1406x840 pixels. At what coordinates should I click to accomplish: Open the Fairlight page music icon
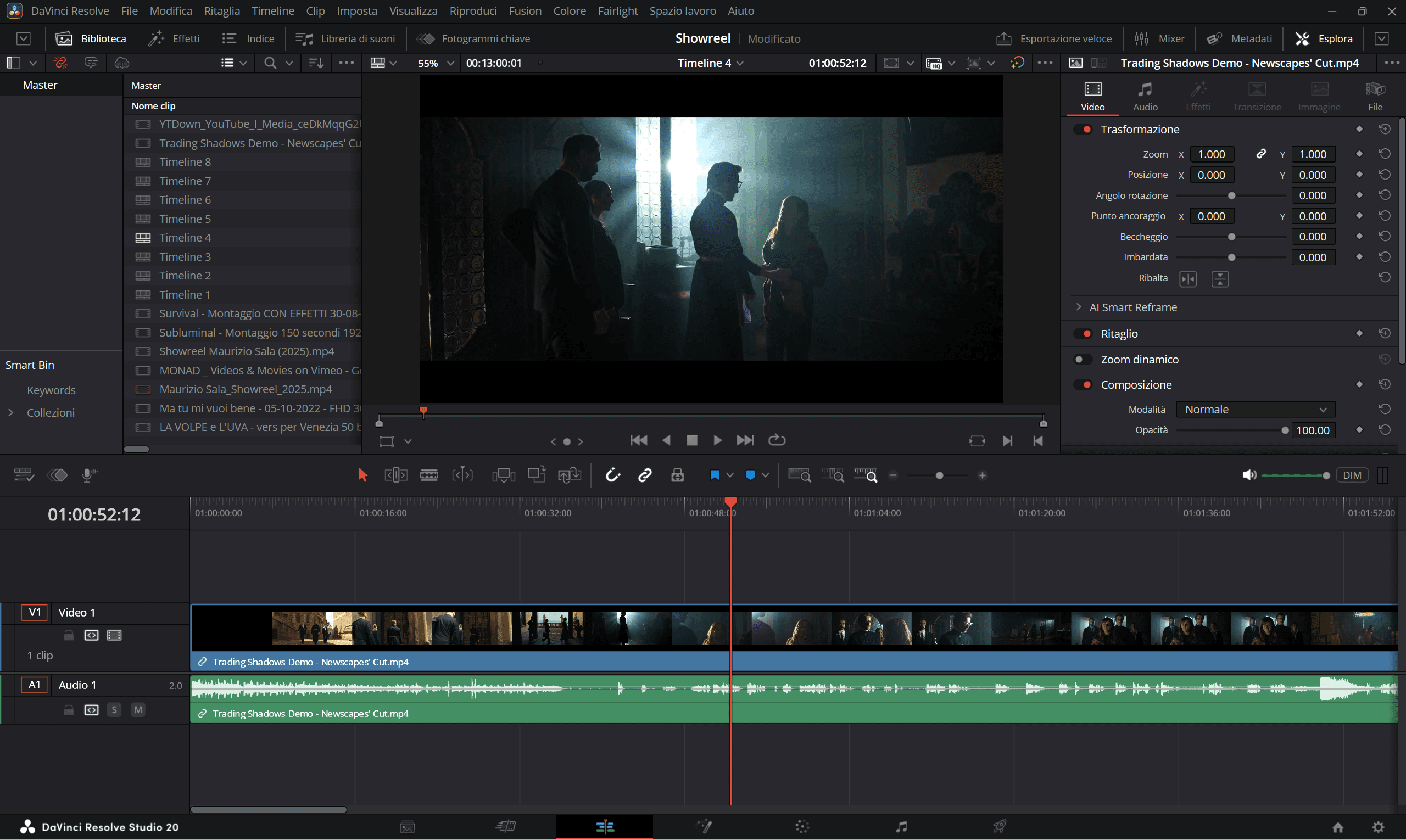(x=901, y=827)
